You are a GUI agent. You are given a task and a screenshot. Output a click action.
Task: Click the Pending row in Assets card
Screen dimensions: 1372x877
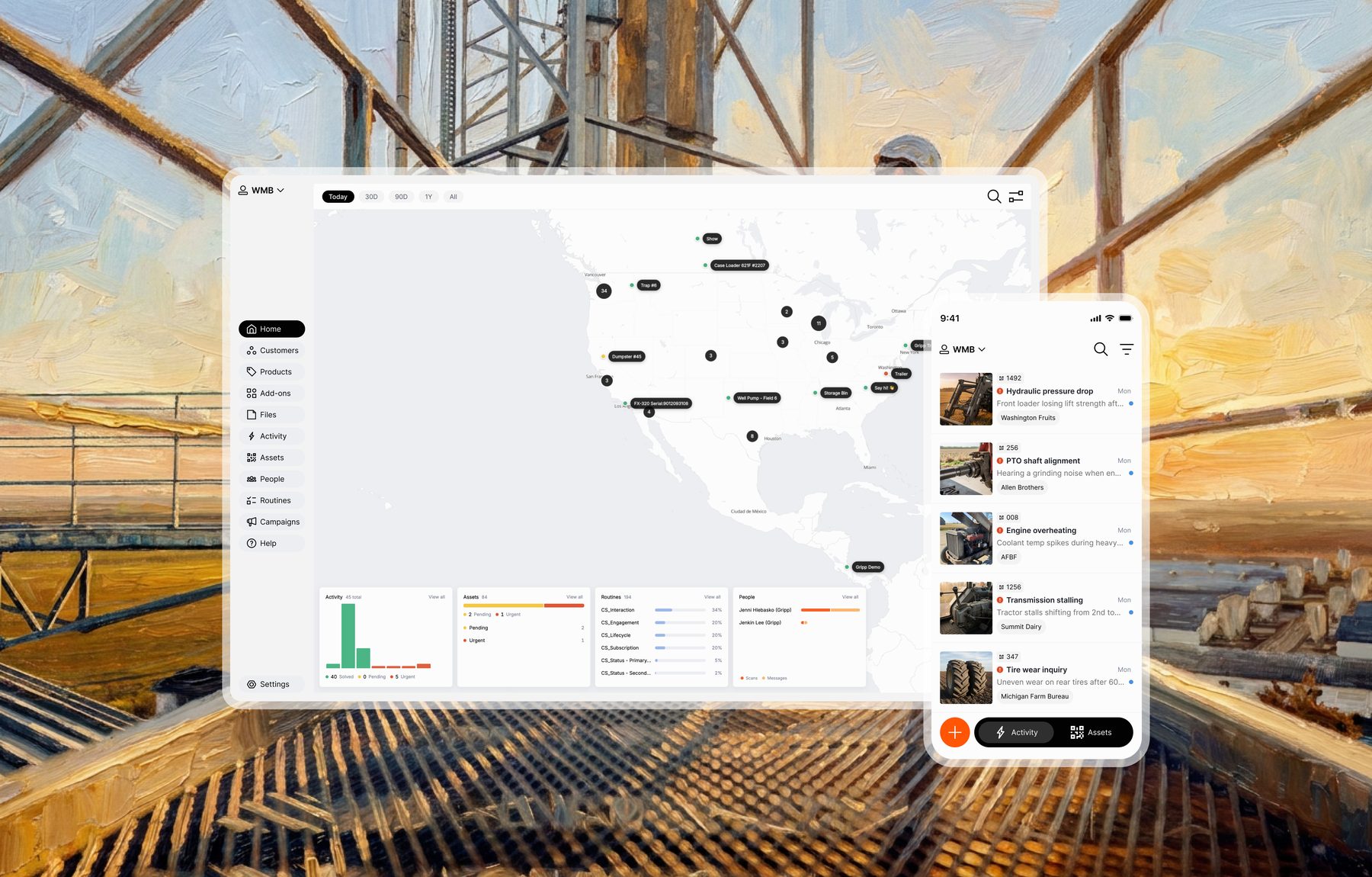point(524,628)
